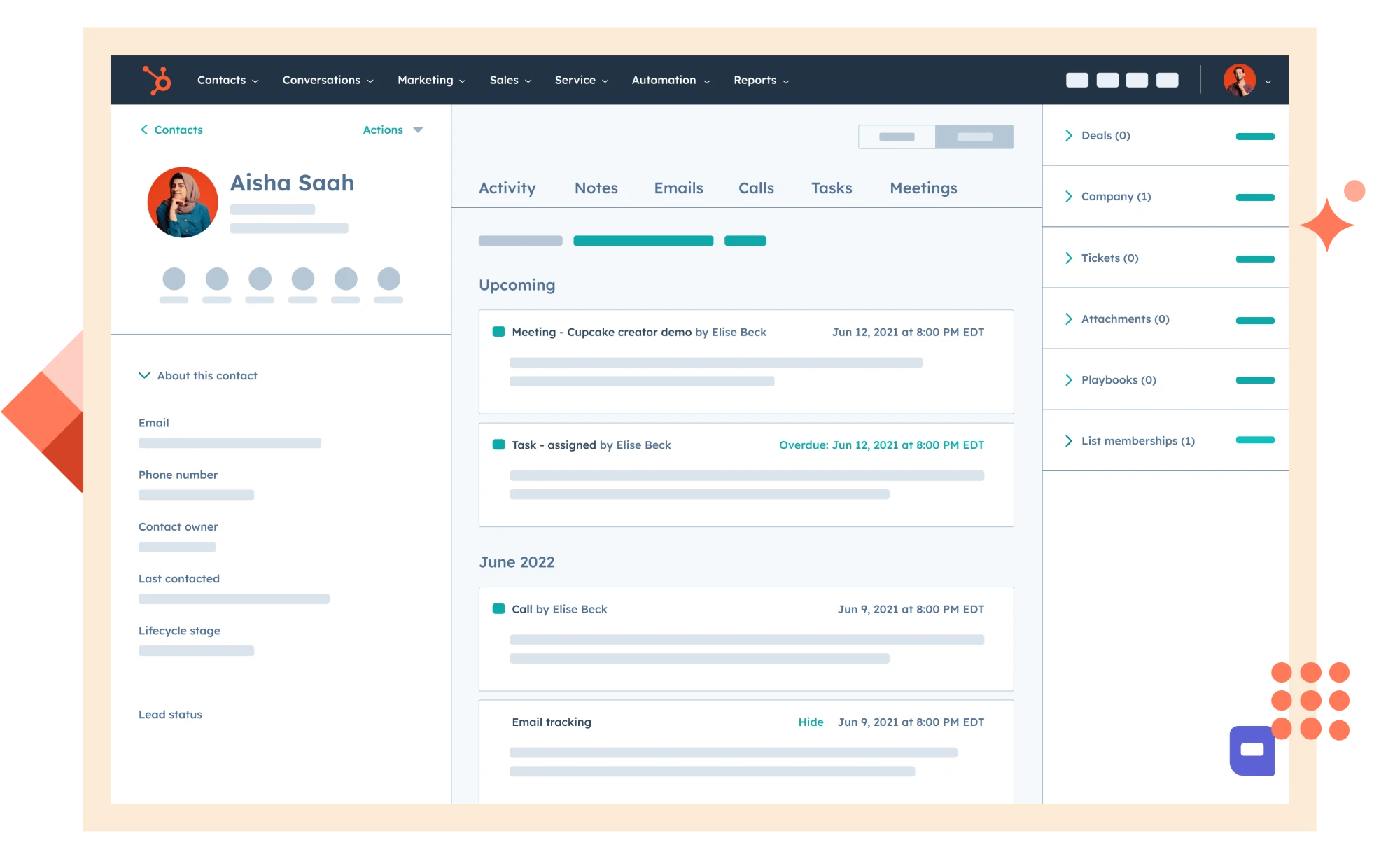Click the teal action bar beside Playbooks
The image size is (1400, 859).
point(1255,380)
